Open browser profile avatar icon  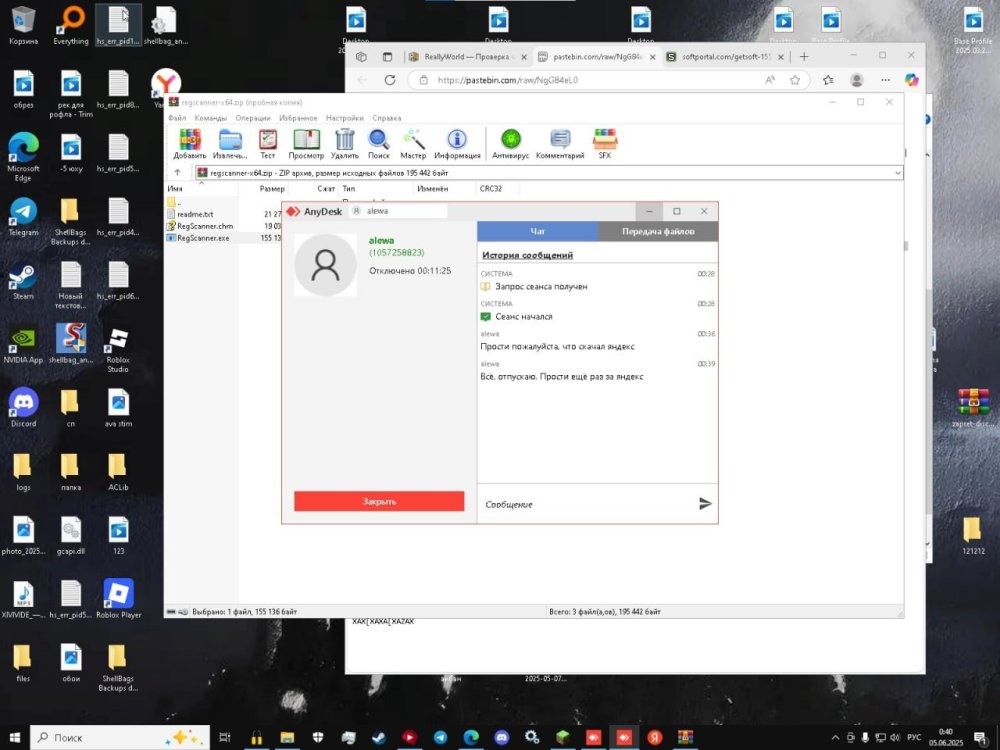coord(857,80)
